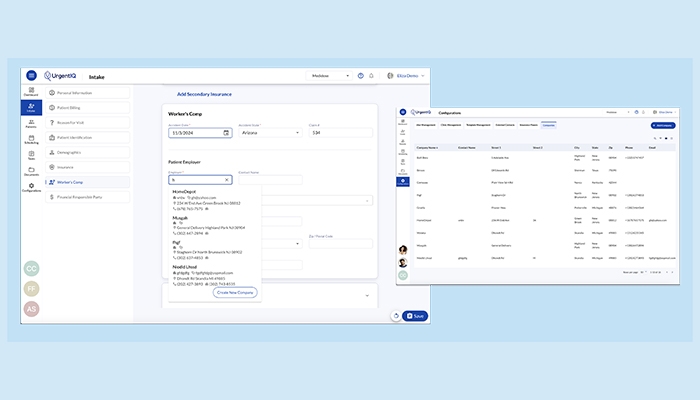The height and width of the screenshot is (400, 700).
Task: Open Configurations gear in the sidebar
Action: (31, 188)
